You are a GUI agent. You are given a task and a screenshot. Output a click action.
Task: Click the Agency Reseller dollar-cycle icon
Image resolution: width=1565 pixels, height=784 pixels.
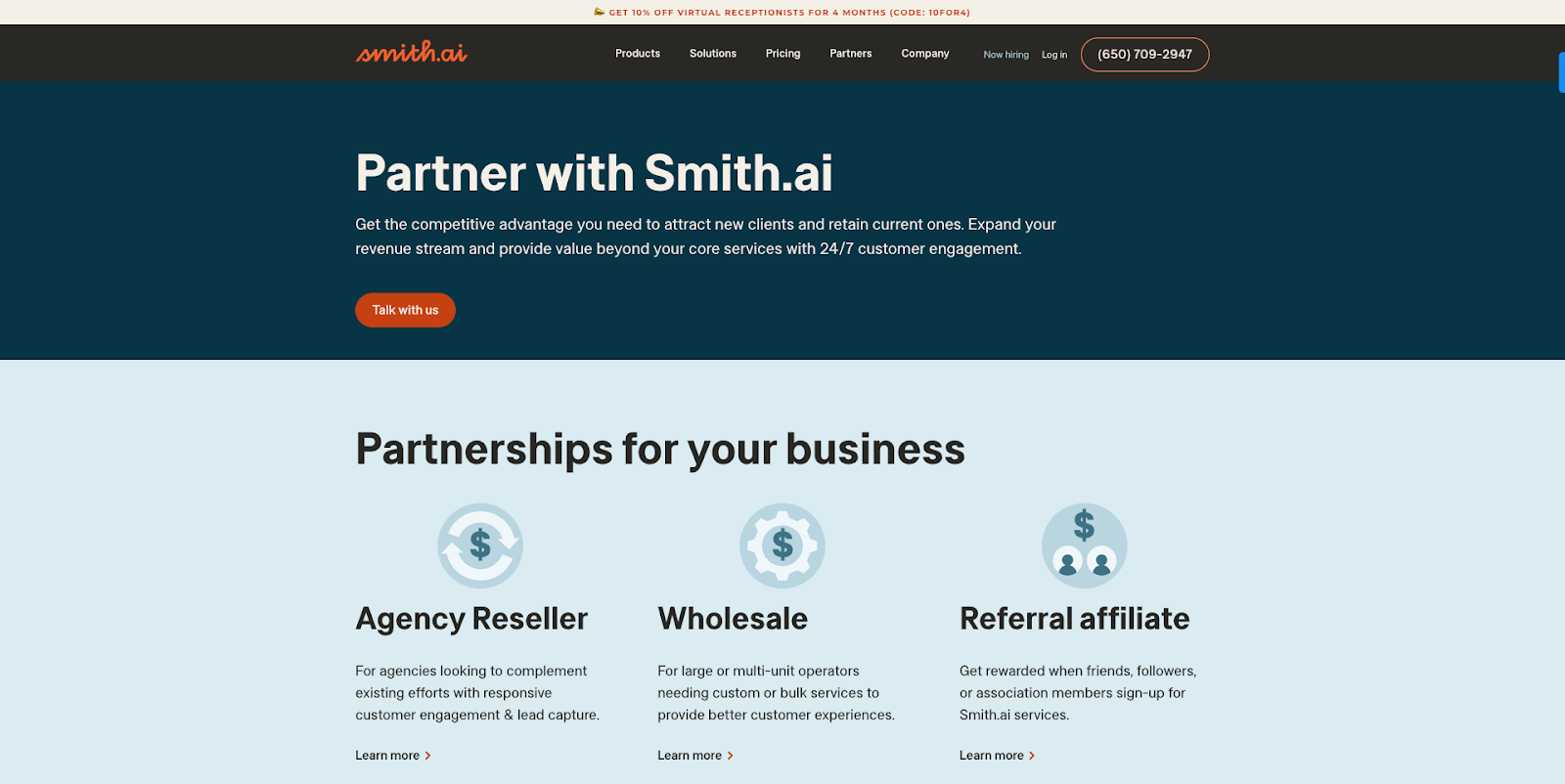point(480,545)
